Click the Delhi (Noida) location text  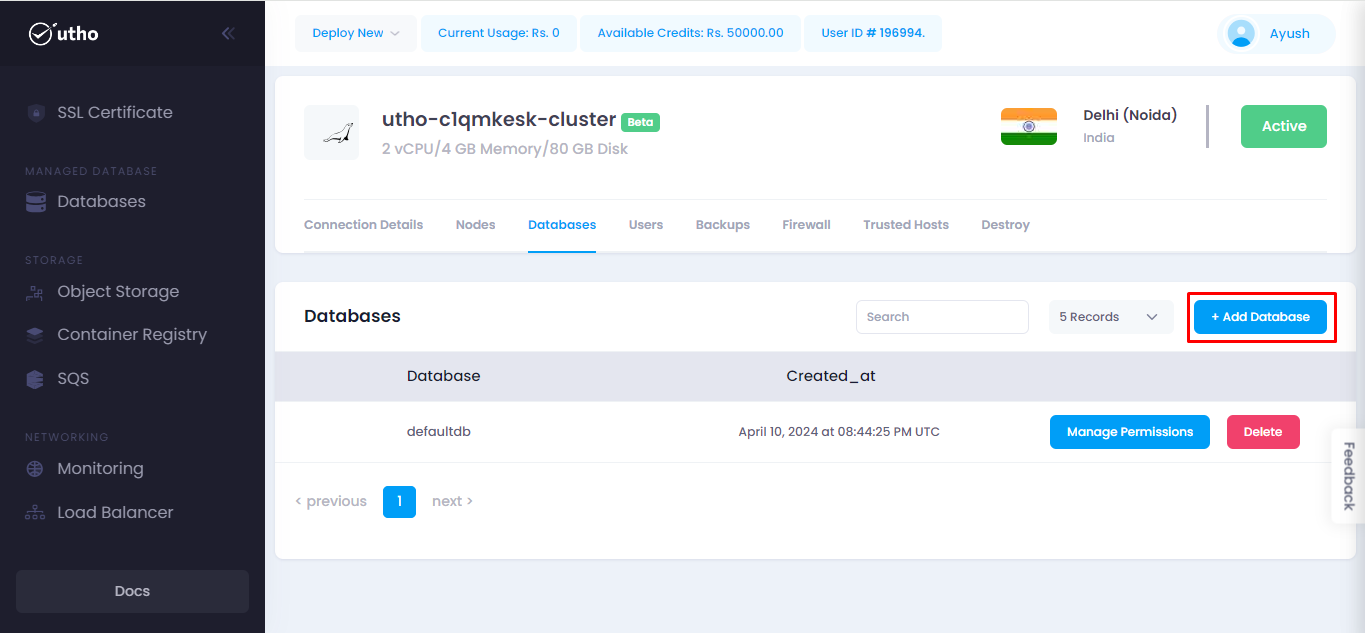[1130, 115]
